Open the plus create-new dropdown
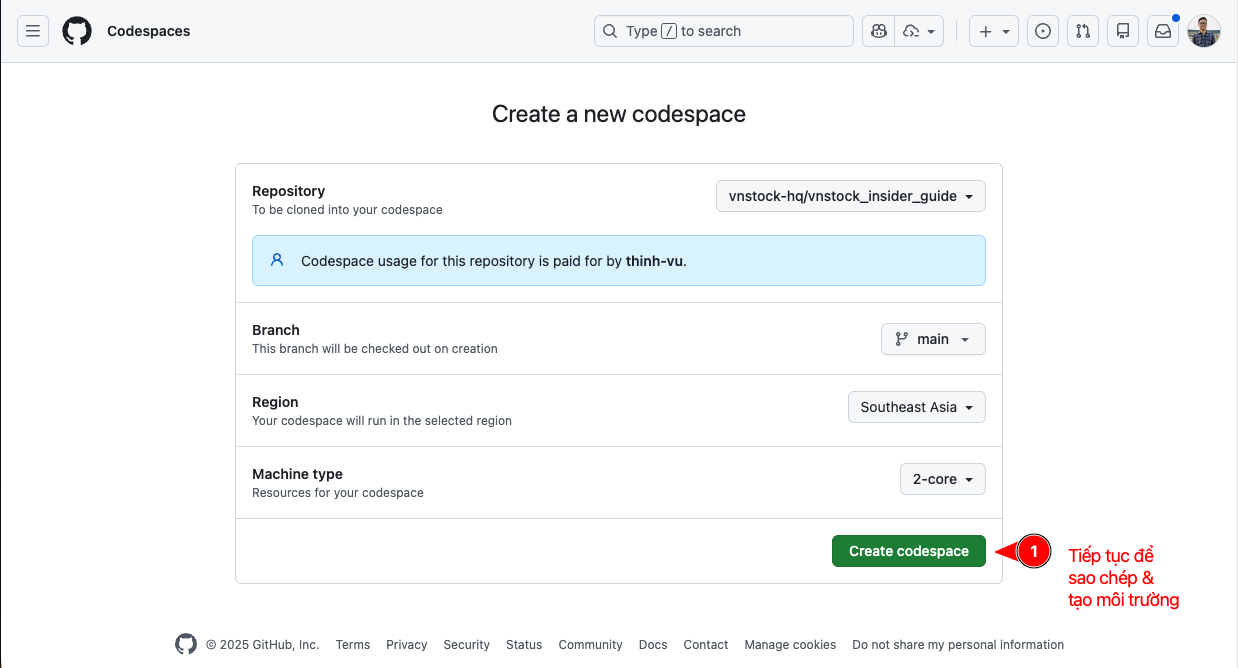This screenshot has height=668, width=1238. point(993,31)
